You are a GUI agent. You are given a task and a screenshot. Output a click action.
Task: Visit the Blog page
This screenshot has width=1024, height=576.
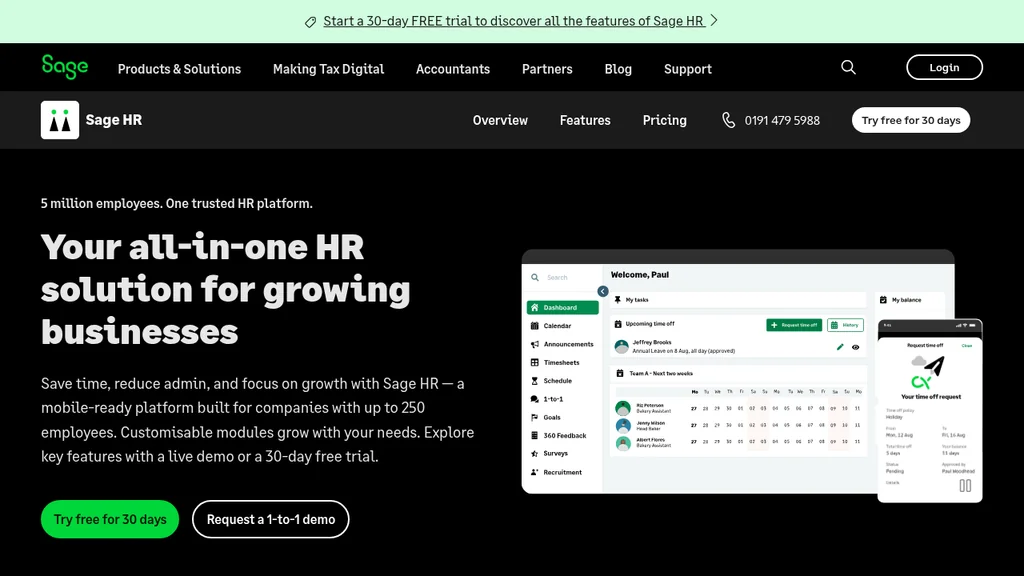pos(618,69)
